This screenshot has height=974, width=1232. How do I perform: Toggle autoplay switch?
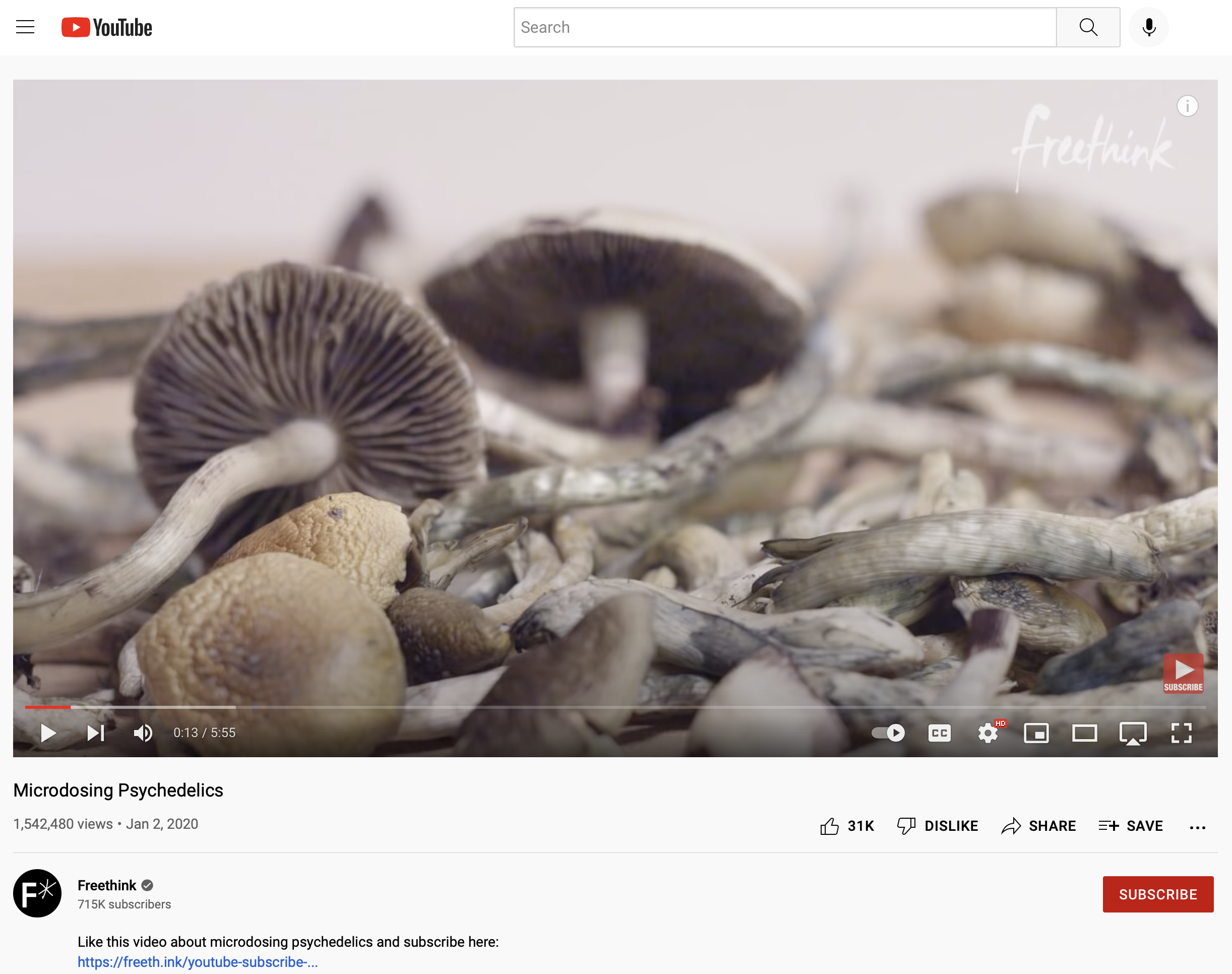click(x=888, y=733)
